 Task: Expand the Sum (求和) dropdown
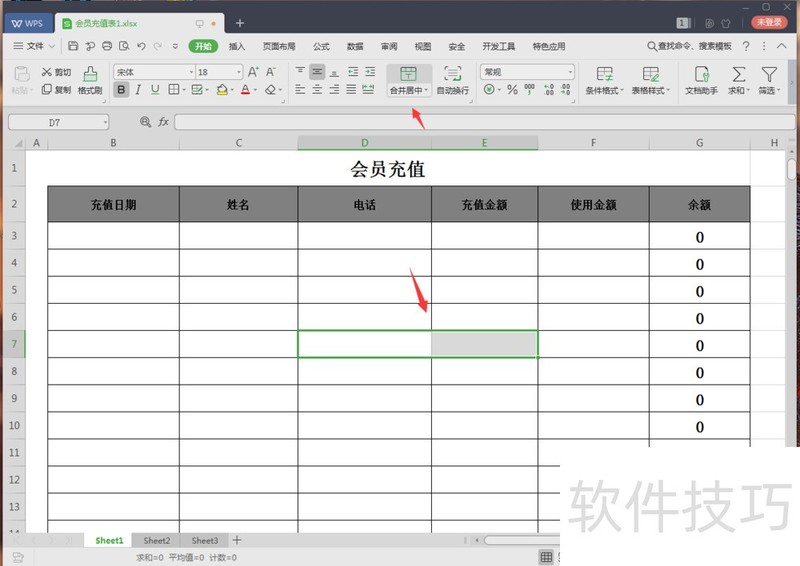748,90
